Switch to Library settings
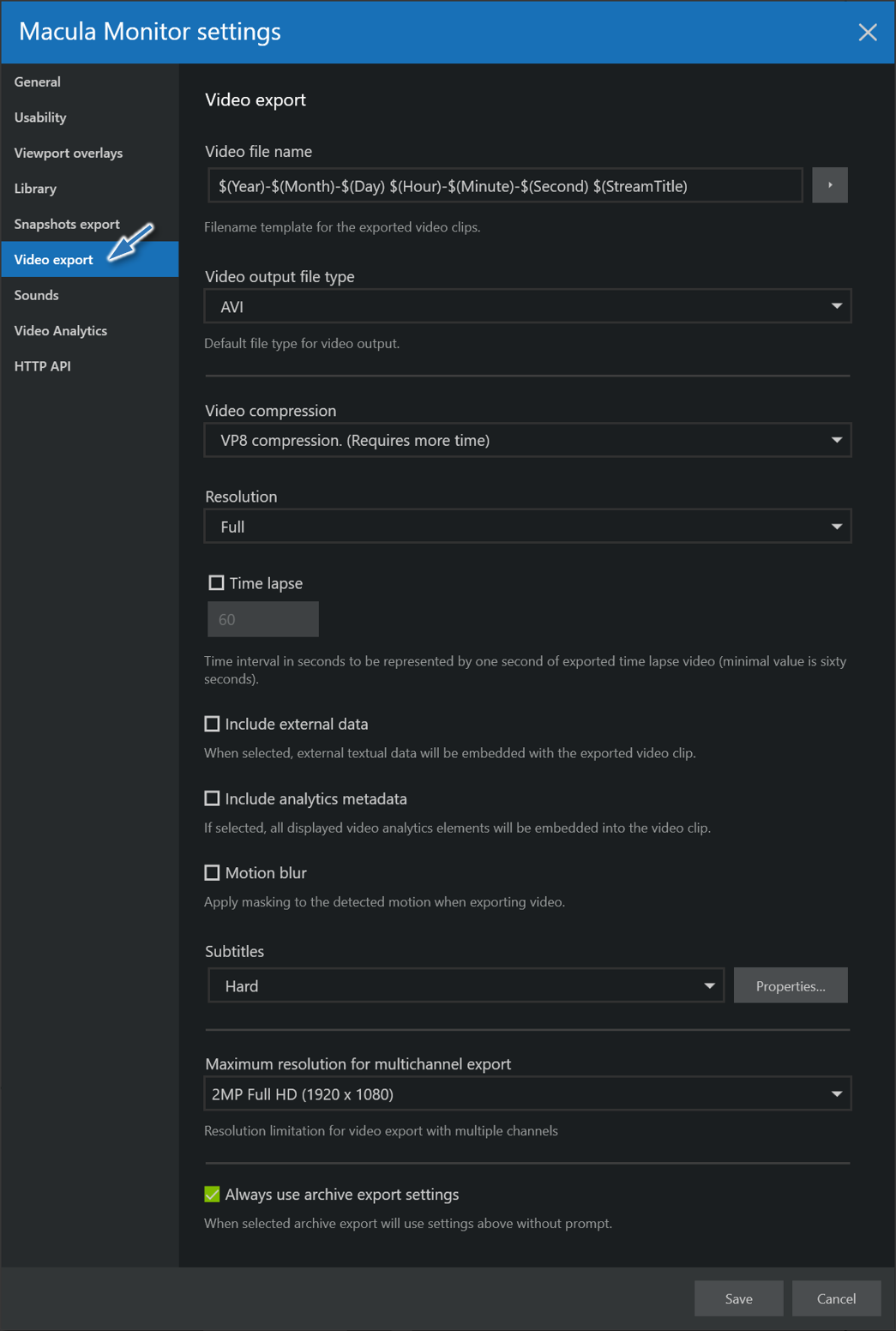 pyautogui.click(x=89, y=189)
